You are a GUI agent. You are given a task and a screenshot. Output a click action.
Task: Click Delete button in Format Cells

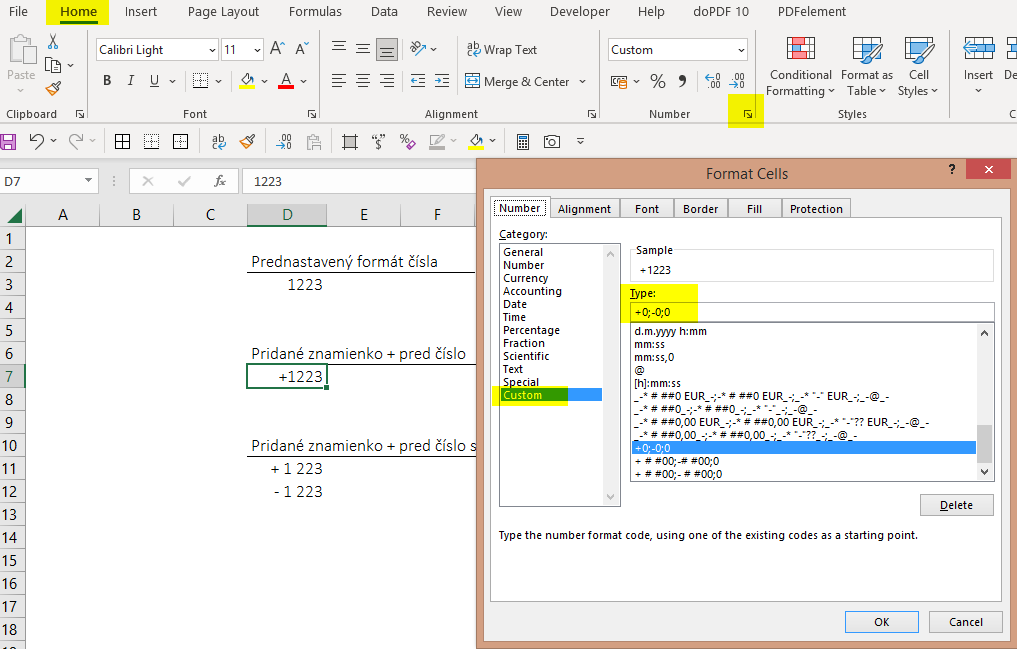(957, 505)
